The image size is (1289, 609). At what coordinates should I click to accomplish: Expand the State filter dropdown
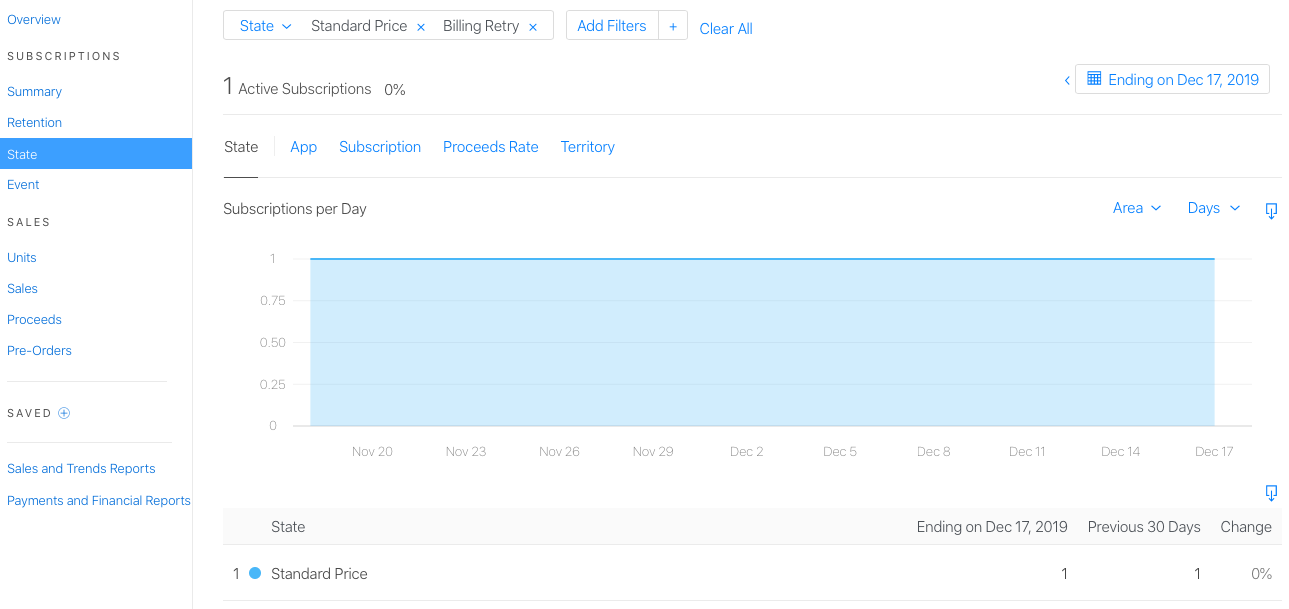(x=265, y=26)
